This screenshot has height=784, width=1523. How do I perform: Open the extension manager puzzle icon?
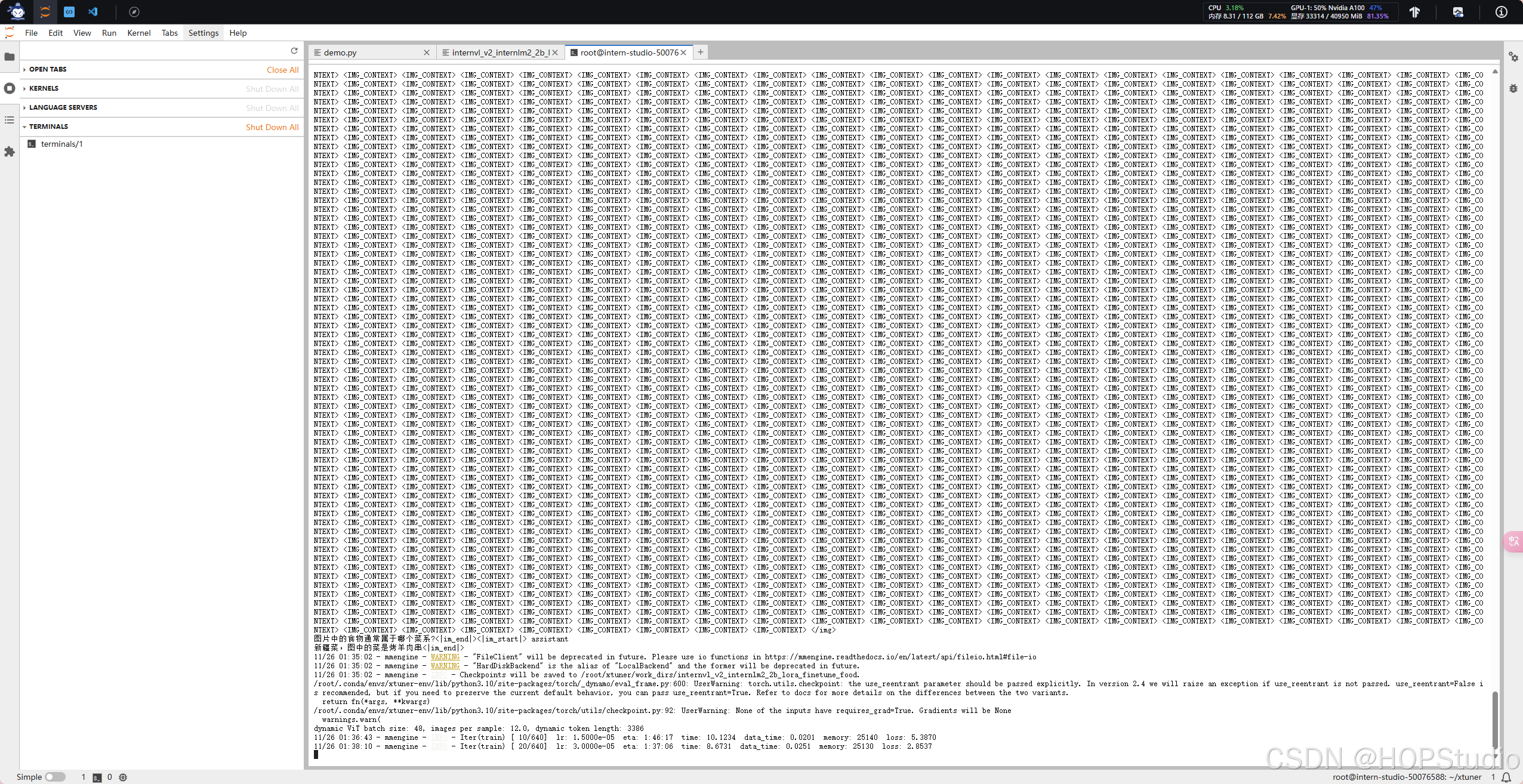10,152
